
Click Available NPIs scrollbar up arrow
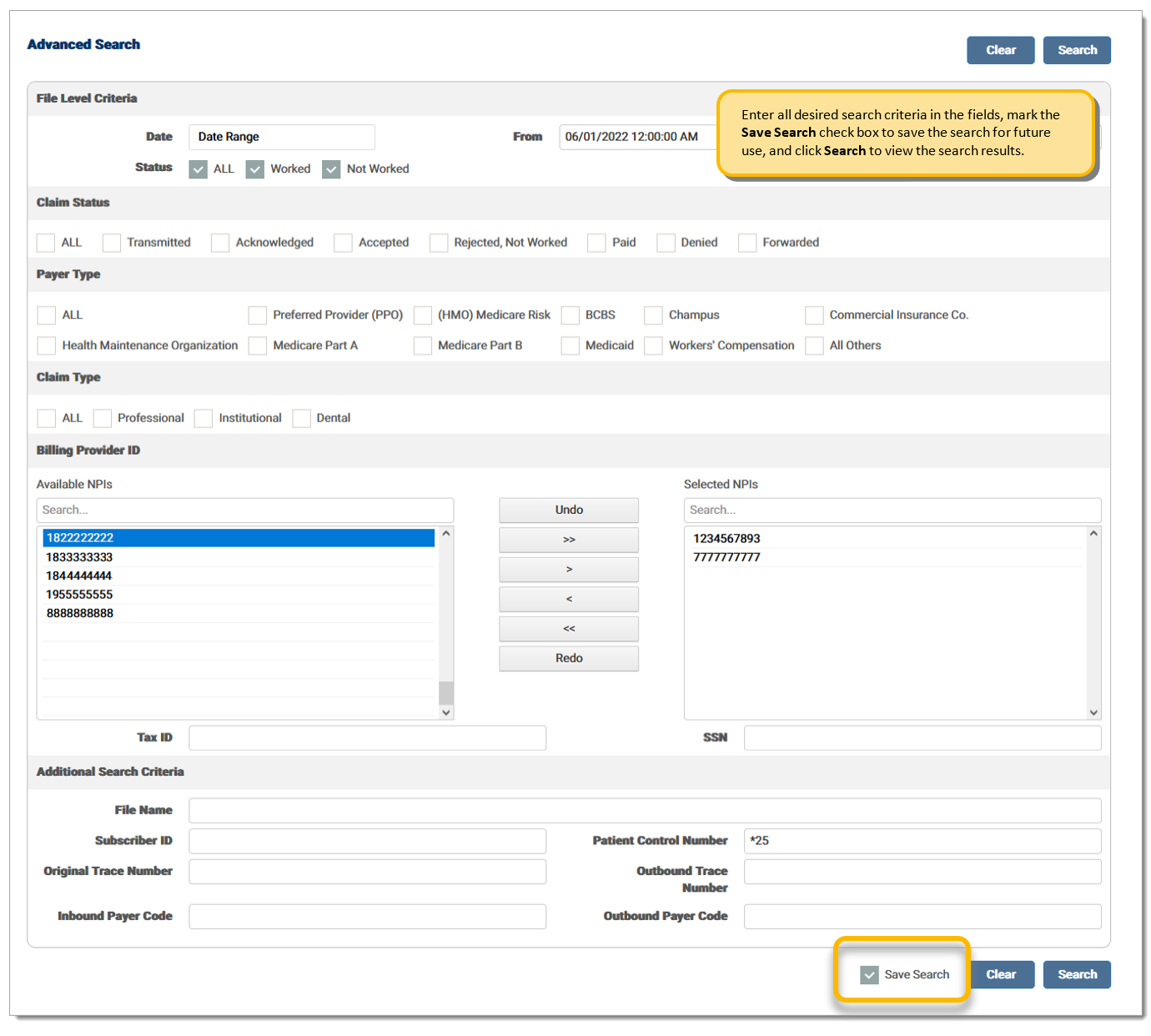tap(446, 534)
